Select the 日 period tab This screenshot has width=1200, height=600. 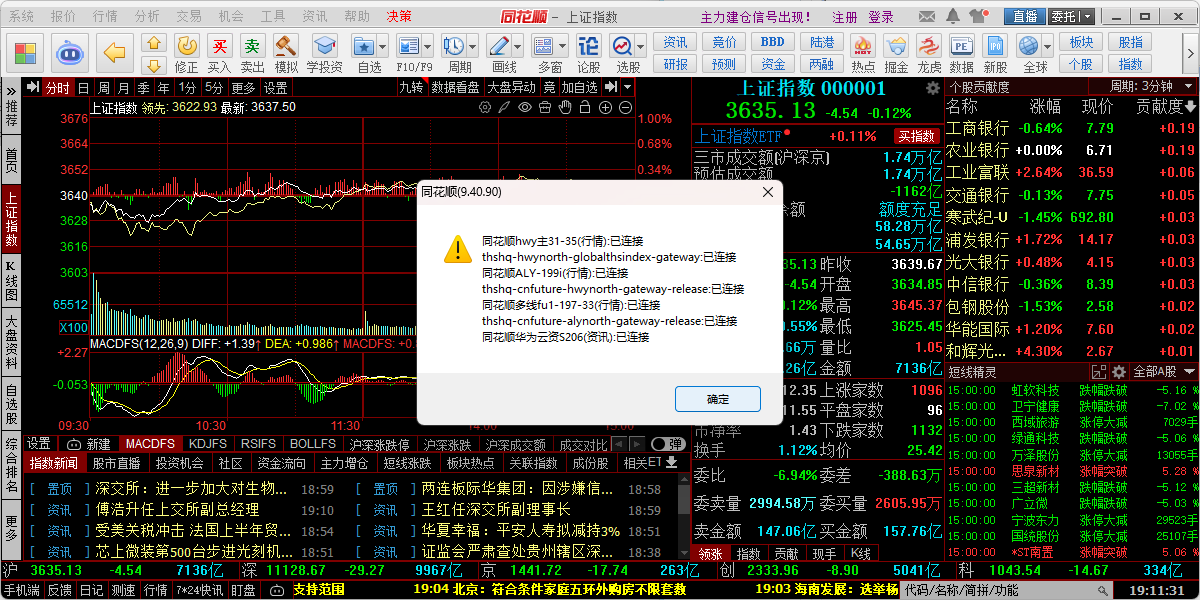pos(84,87)
